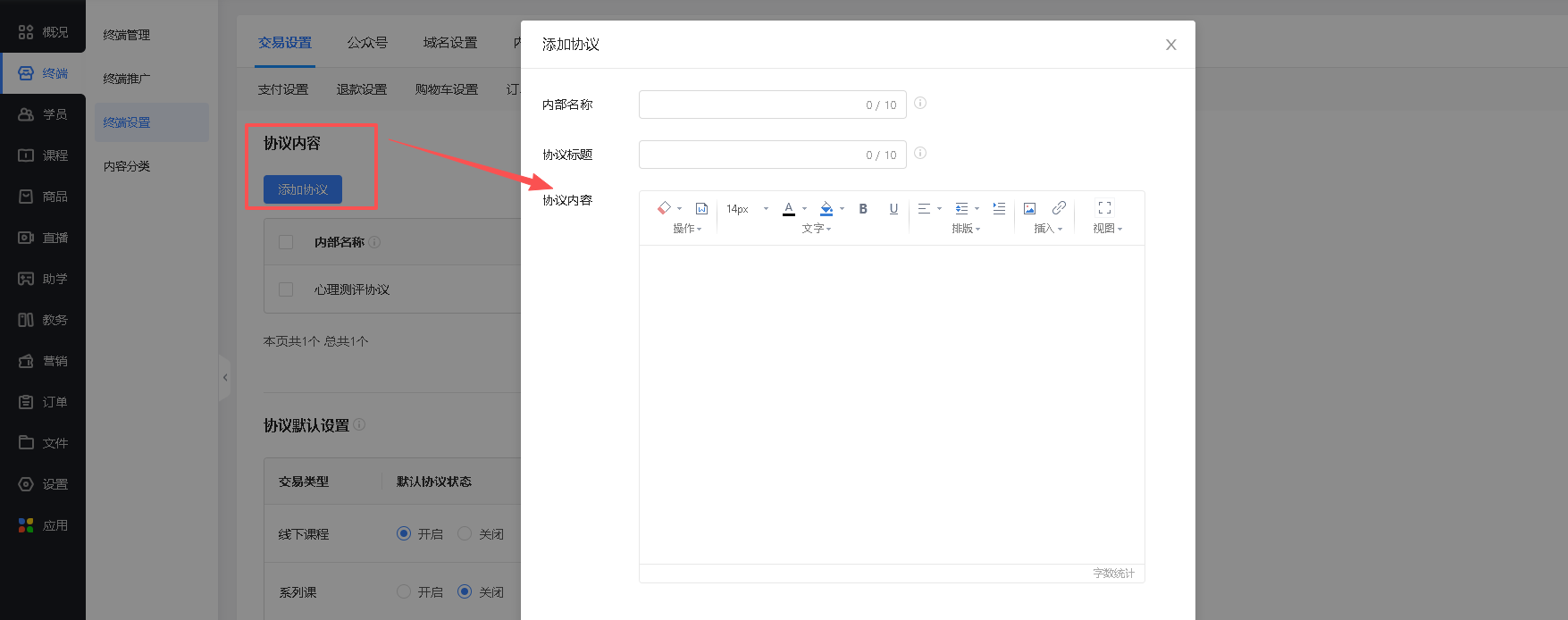The width and height of the screenshot is (1568, 620).
Task: Open 应用 in the sidebar
Action: point(43,525)
